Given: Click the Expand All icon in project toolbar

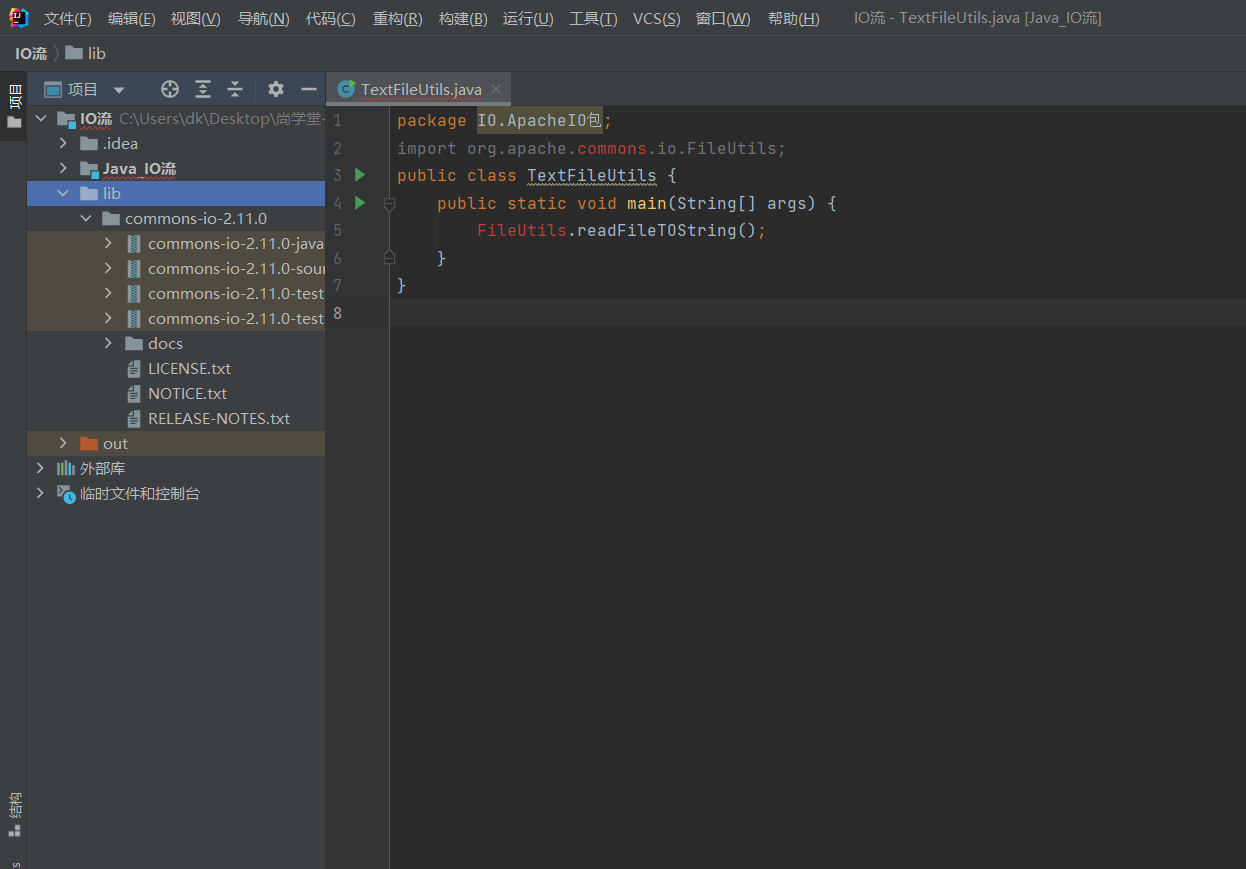Looking at the screenshot, I should coord(203,89).
